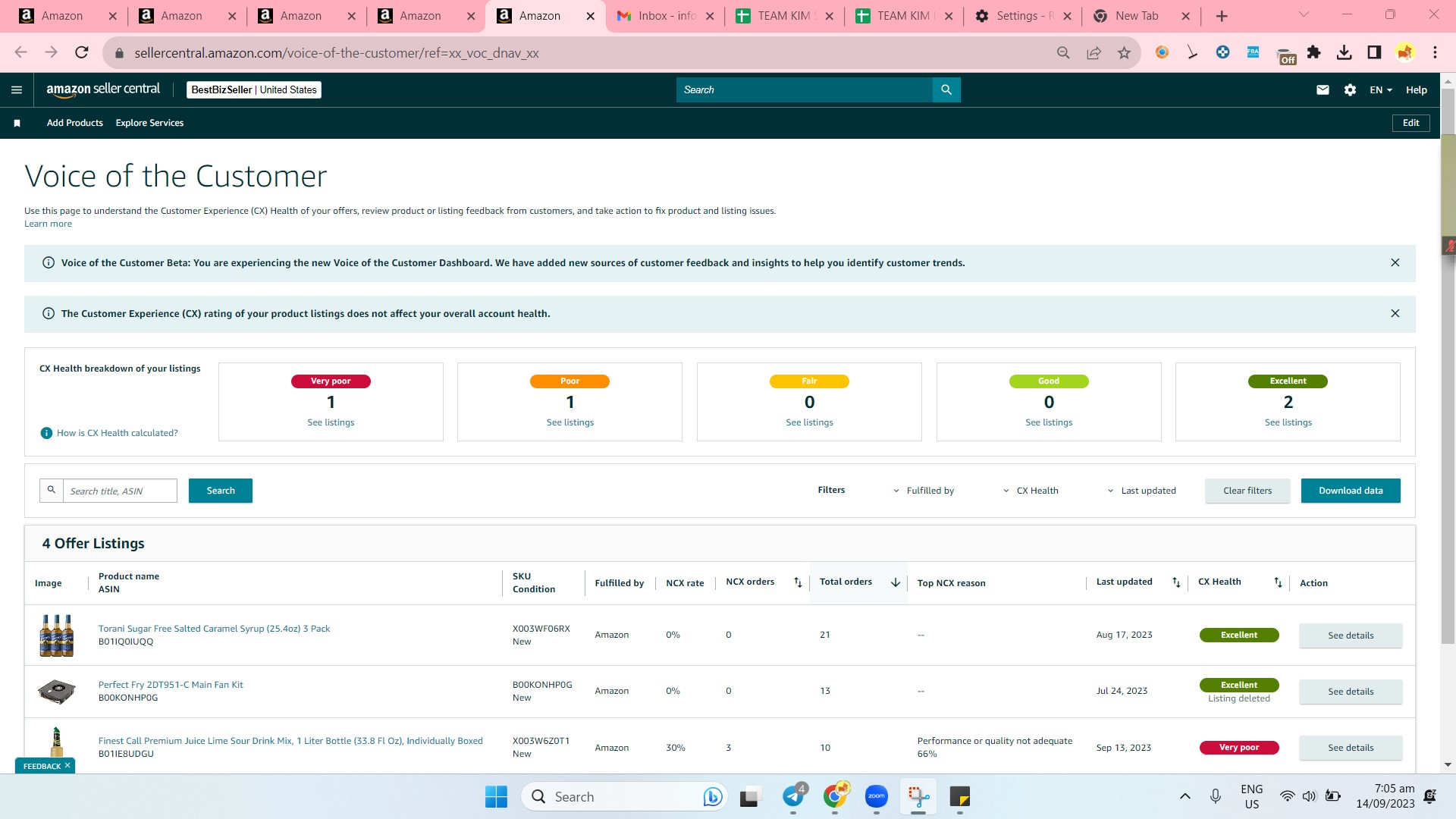This screenshot has width=1456, height=819.
Task: Toggle the Chrome side panel
Action: (1374, 52)
